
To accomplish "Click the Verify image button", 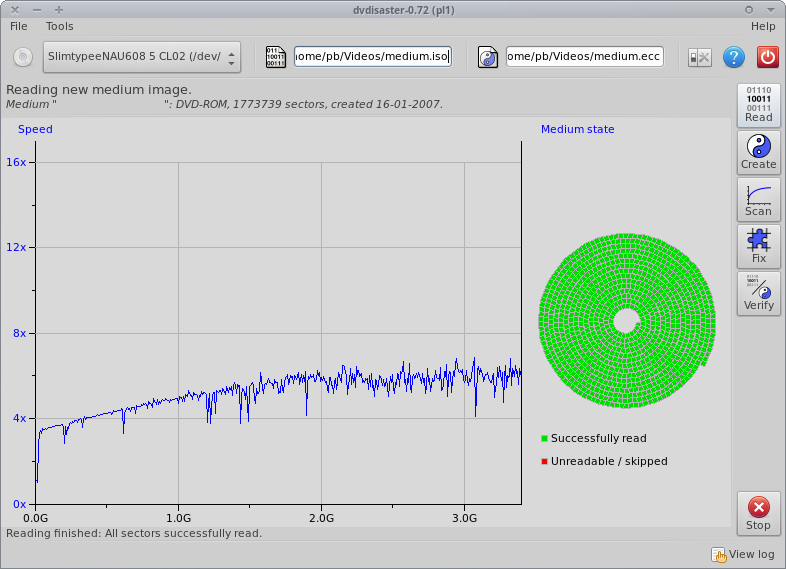I will click(758, 293).
